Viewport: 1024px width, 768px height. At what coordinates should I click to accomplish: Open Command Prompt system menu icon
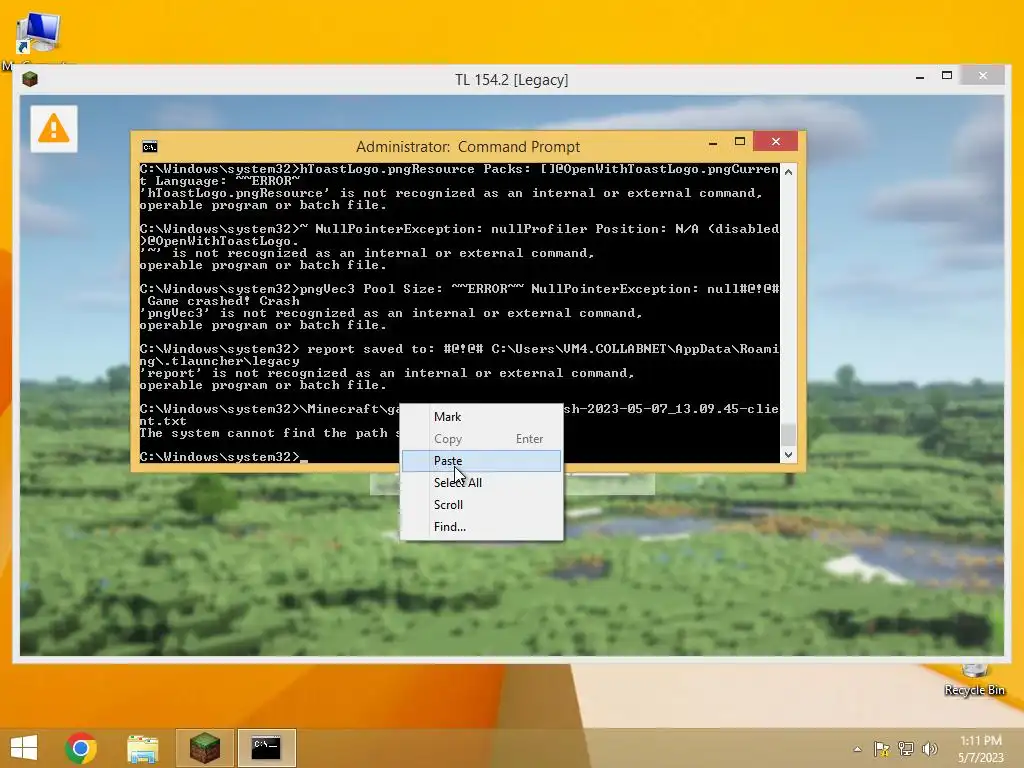coord(150,146)
